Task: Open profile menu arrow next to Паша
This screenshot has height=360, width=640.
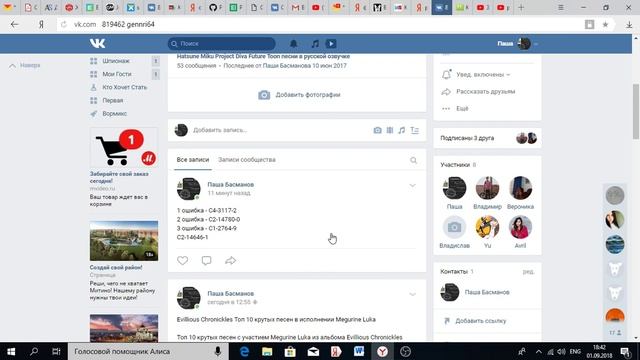Action: 536,44
